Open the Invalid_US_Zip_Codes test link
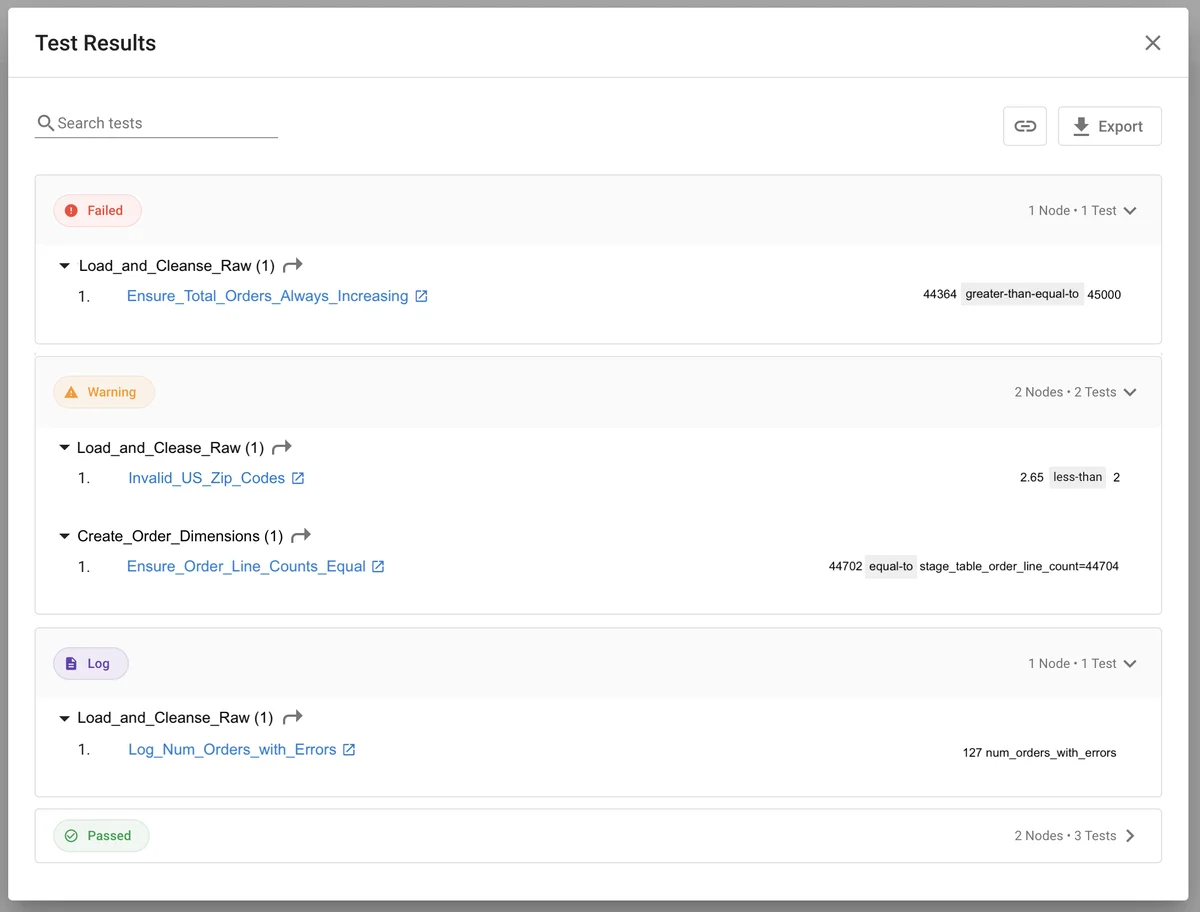1200x912 pixels. pyautogui.click(x=206, y=478)
